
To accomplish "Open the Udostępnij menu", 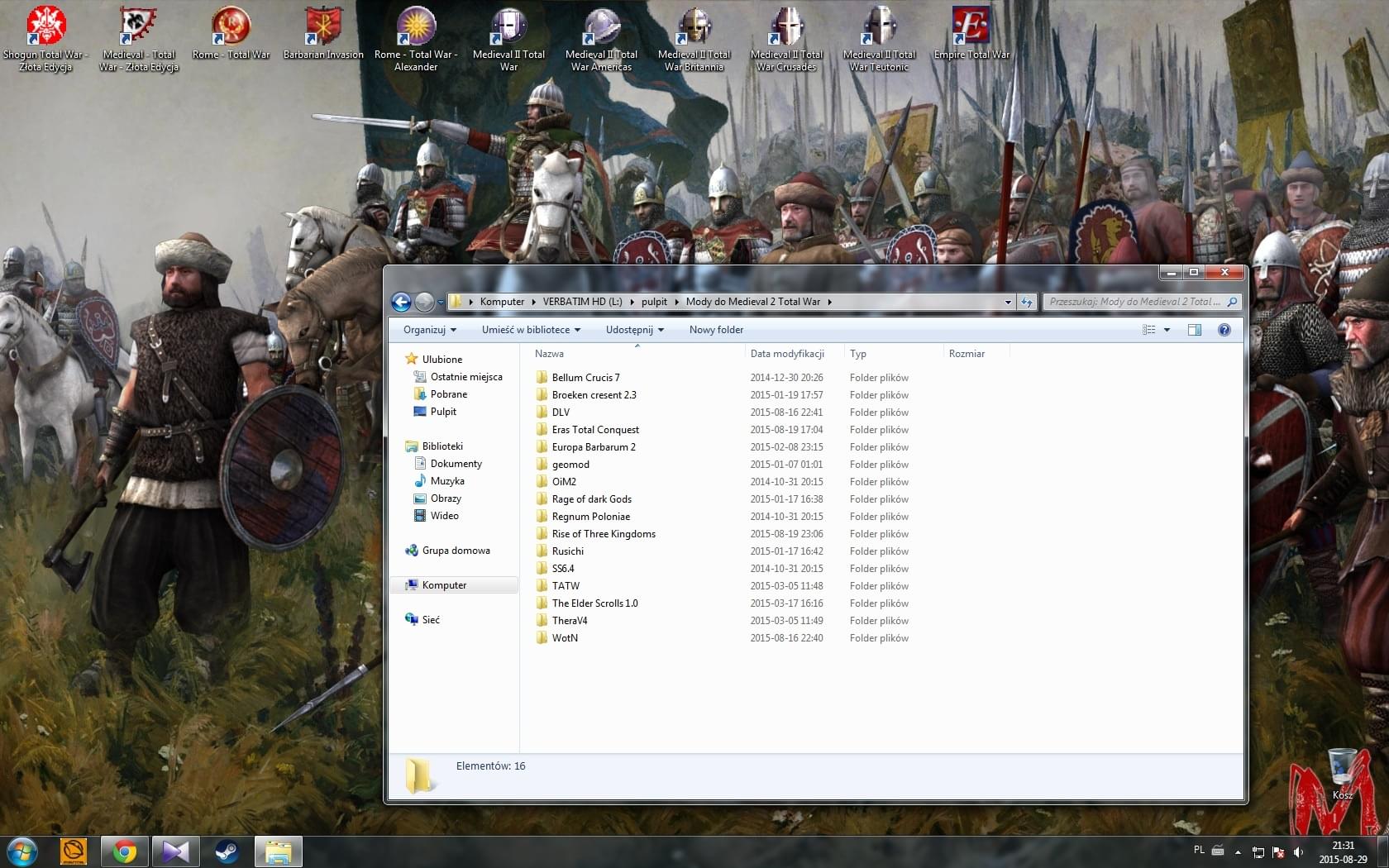I will (634, 330).
